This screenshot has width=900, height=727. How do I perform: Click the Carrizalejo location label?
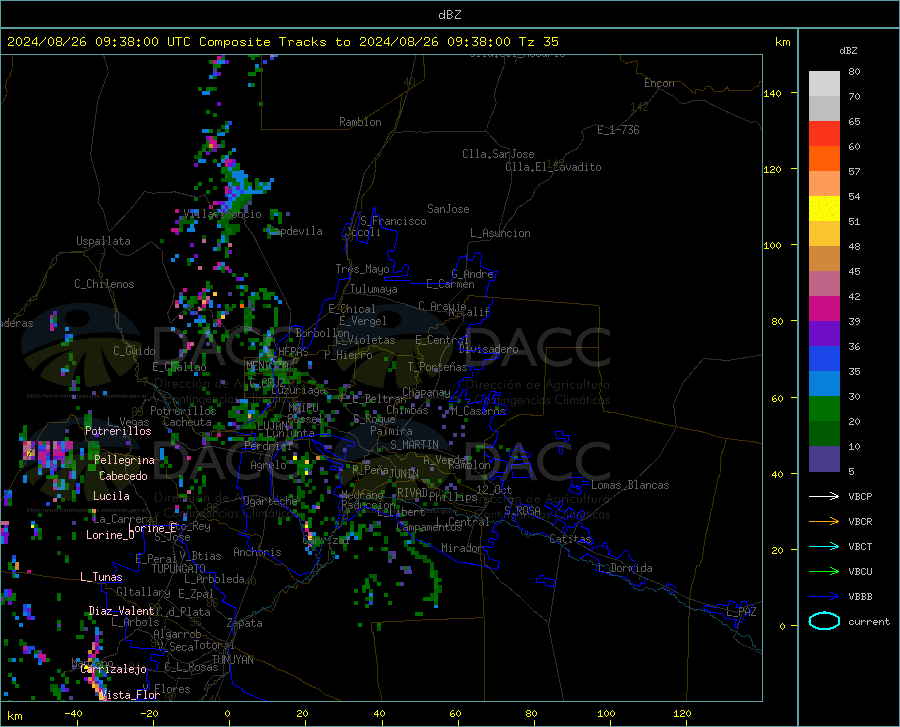point(114,669)
